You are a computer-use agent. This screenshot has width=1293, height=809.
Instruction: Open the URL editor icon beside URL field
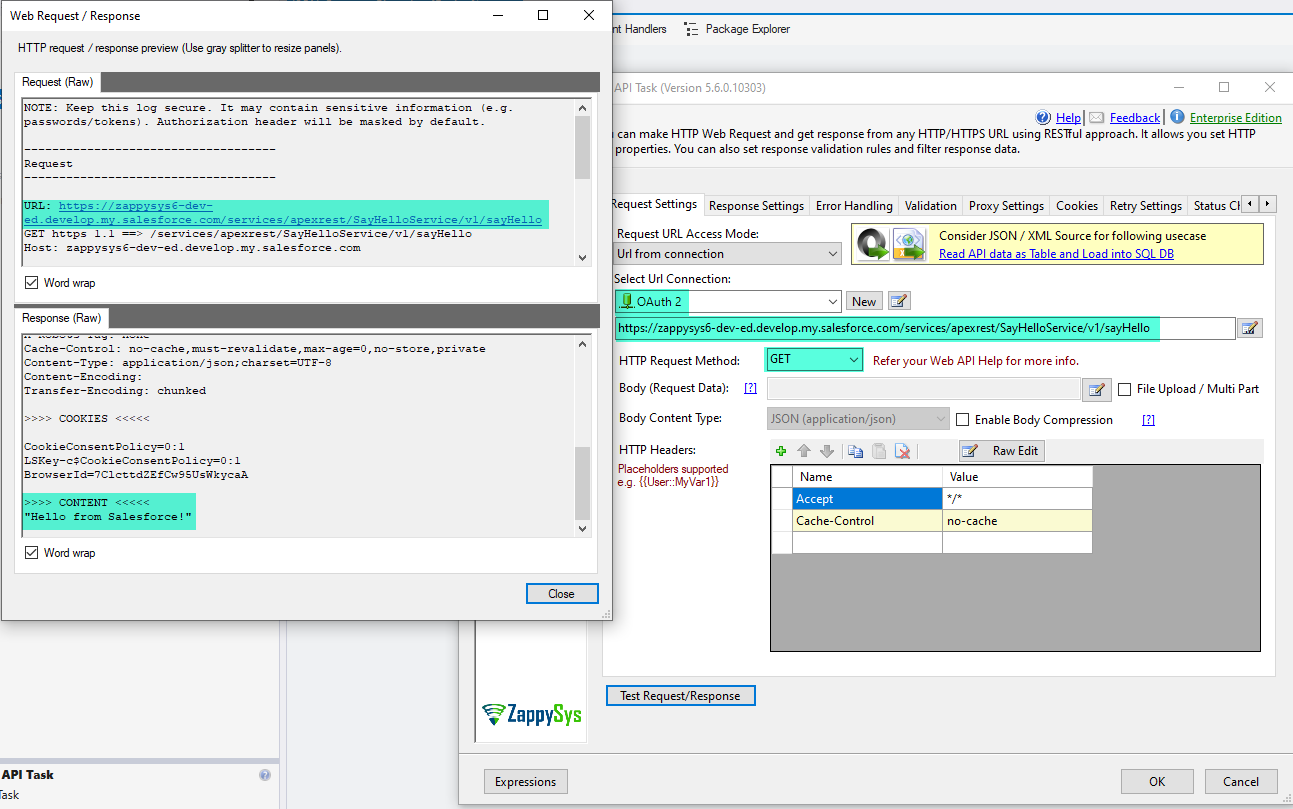pos(1250,328)
